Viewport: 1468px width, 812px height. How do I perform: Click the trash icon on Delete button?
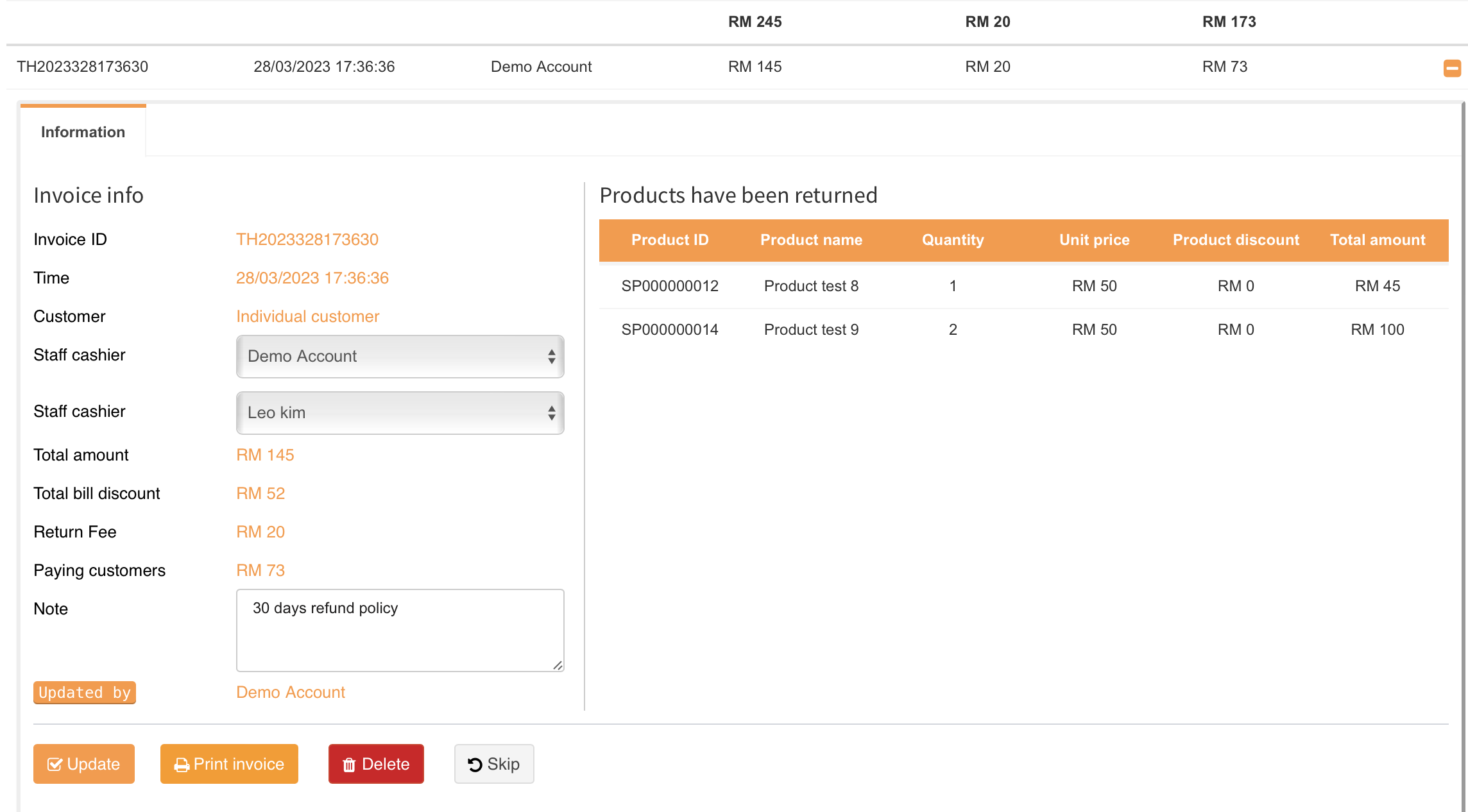click(x=349, y=765)
